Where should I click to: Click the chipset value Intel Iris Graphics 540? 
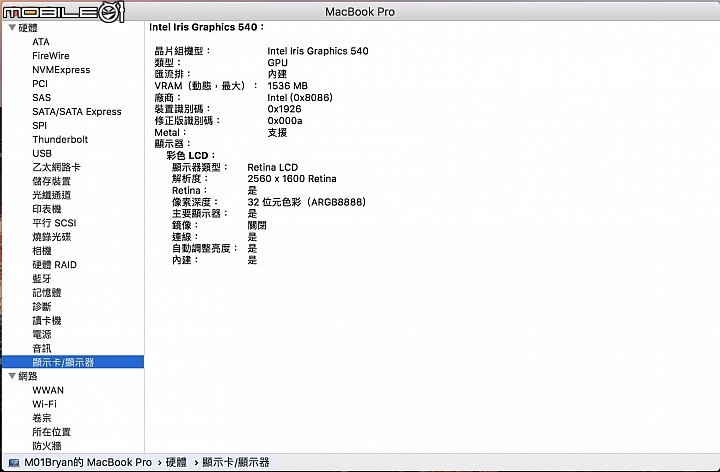[318, 51]
